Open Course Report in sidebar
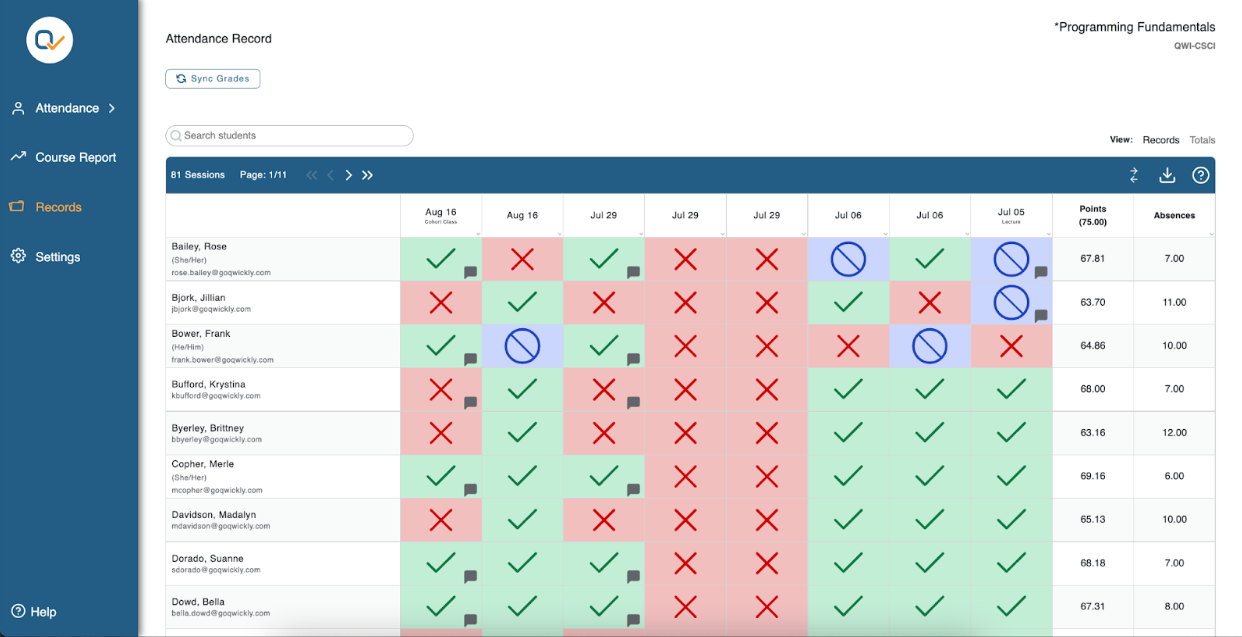Screen dimensions: 1242x637 75,157
